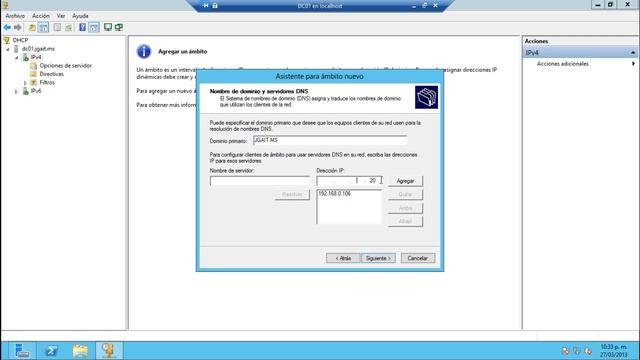Click the blue info icon beside Agregar un ámbito
Viewport: 640px width, 360px height.
coord(144,51)
